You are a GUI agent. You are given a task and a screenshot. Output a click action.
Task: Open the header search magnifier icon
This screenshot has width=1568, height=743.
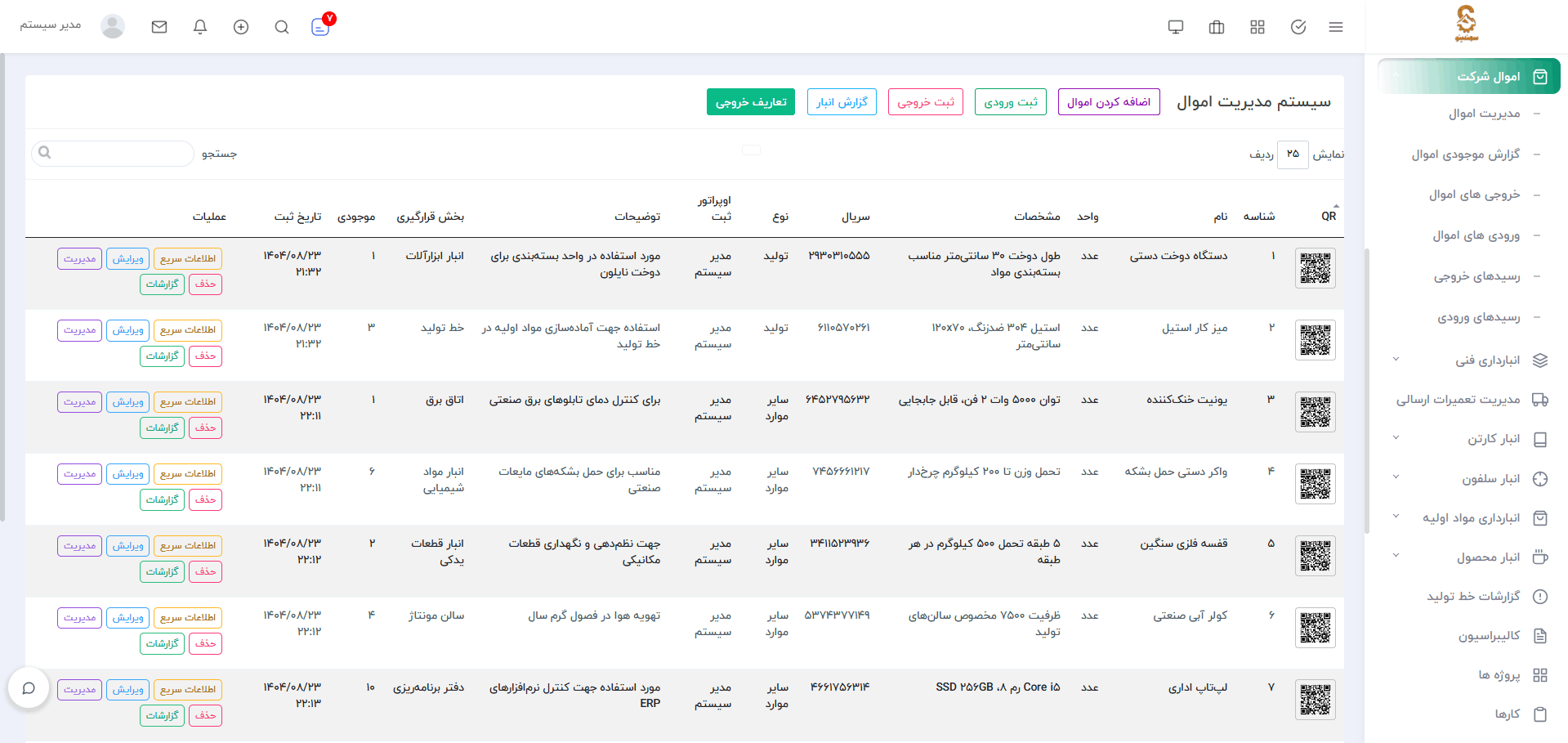tap(282, 27)
